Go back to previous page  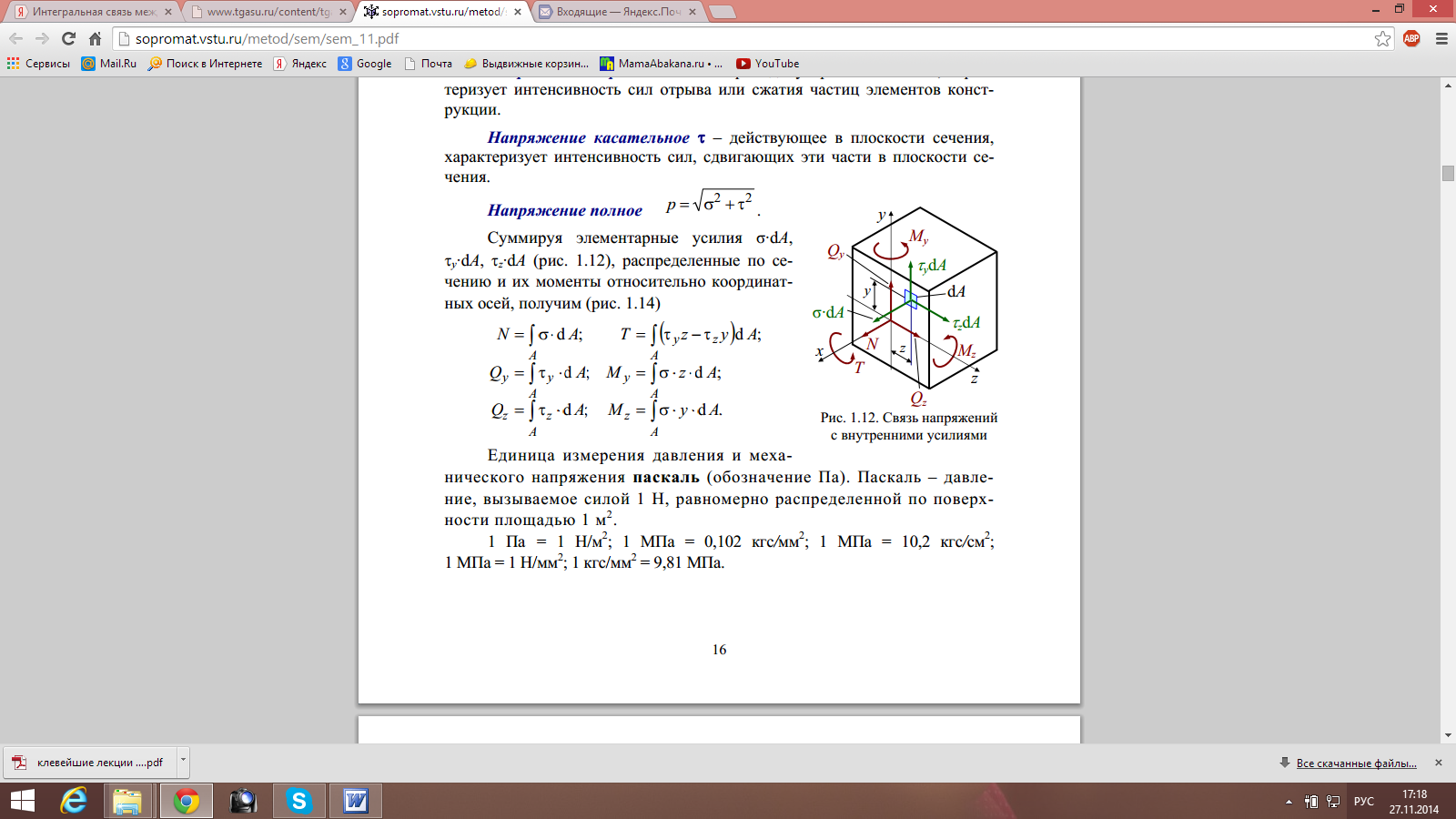click(x=16, y=38)
